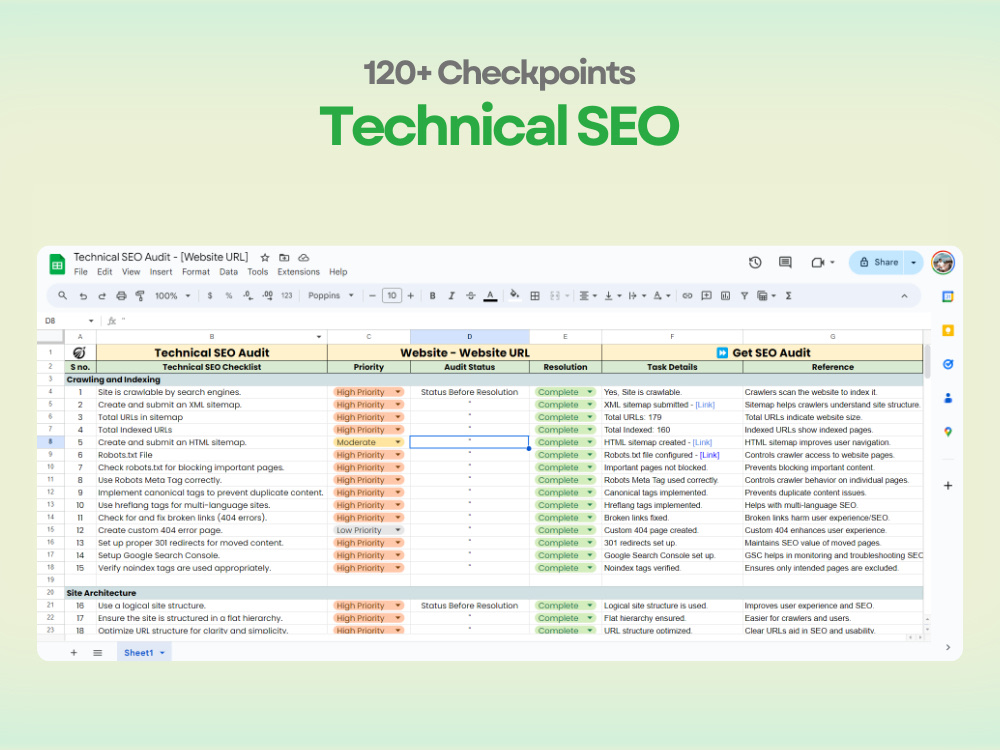Open the borders tool
The height and width of the screenshot is (750, 1000).
535,296
